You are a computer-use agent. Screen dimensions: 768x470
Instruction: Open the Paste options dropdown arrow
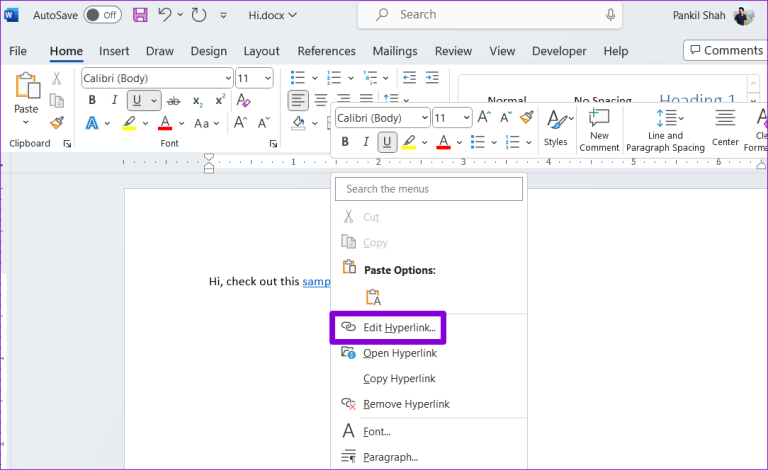(26, 123)
